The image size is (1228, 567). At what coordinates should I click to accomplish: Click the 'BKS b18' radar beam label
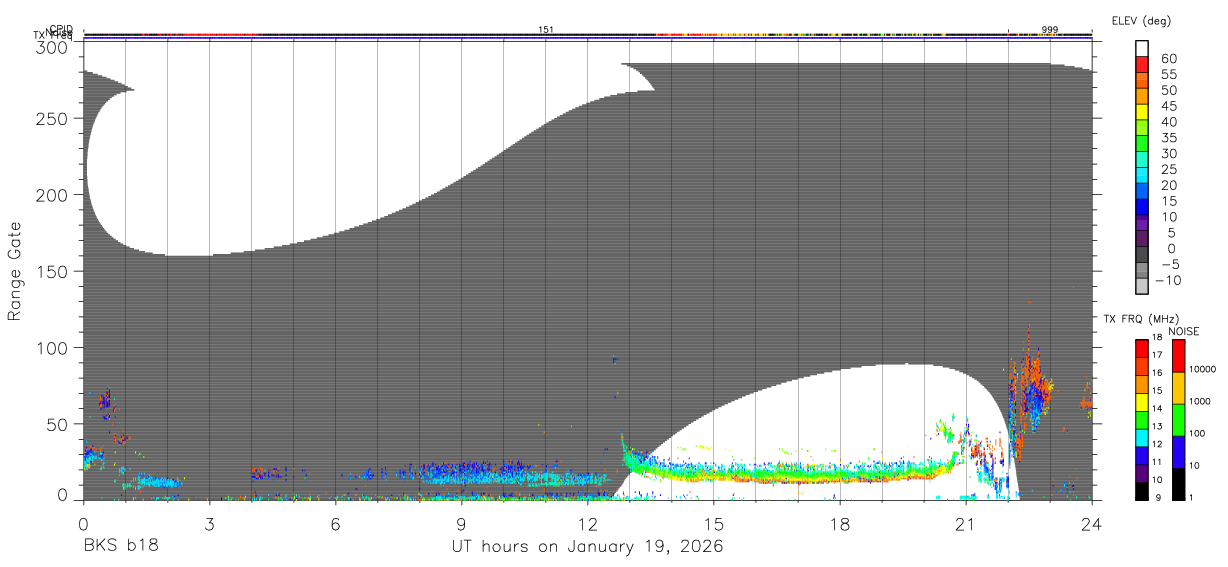[119, 547]
